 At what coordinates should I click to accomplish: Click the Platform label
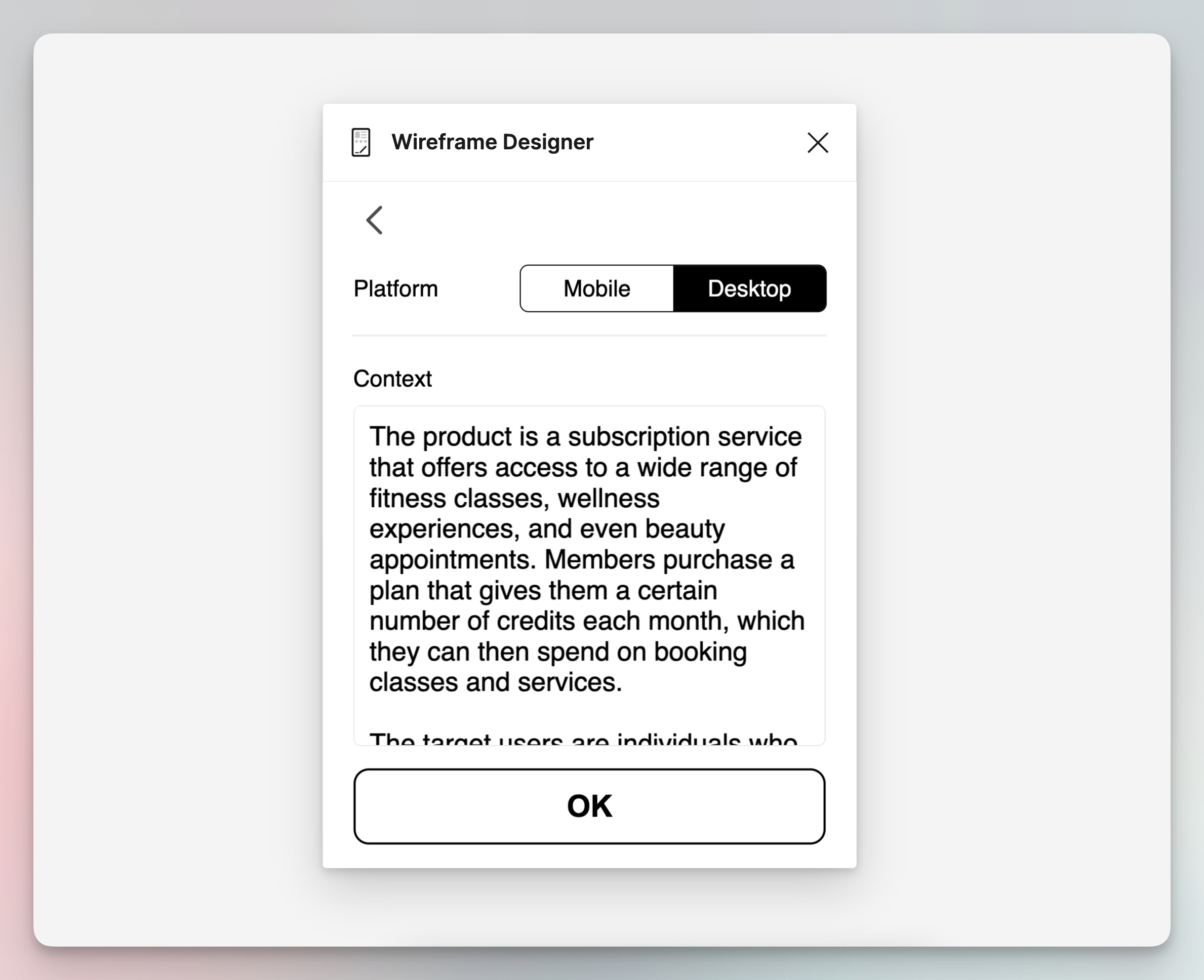point(395,289)
